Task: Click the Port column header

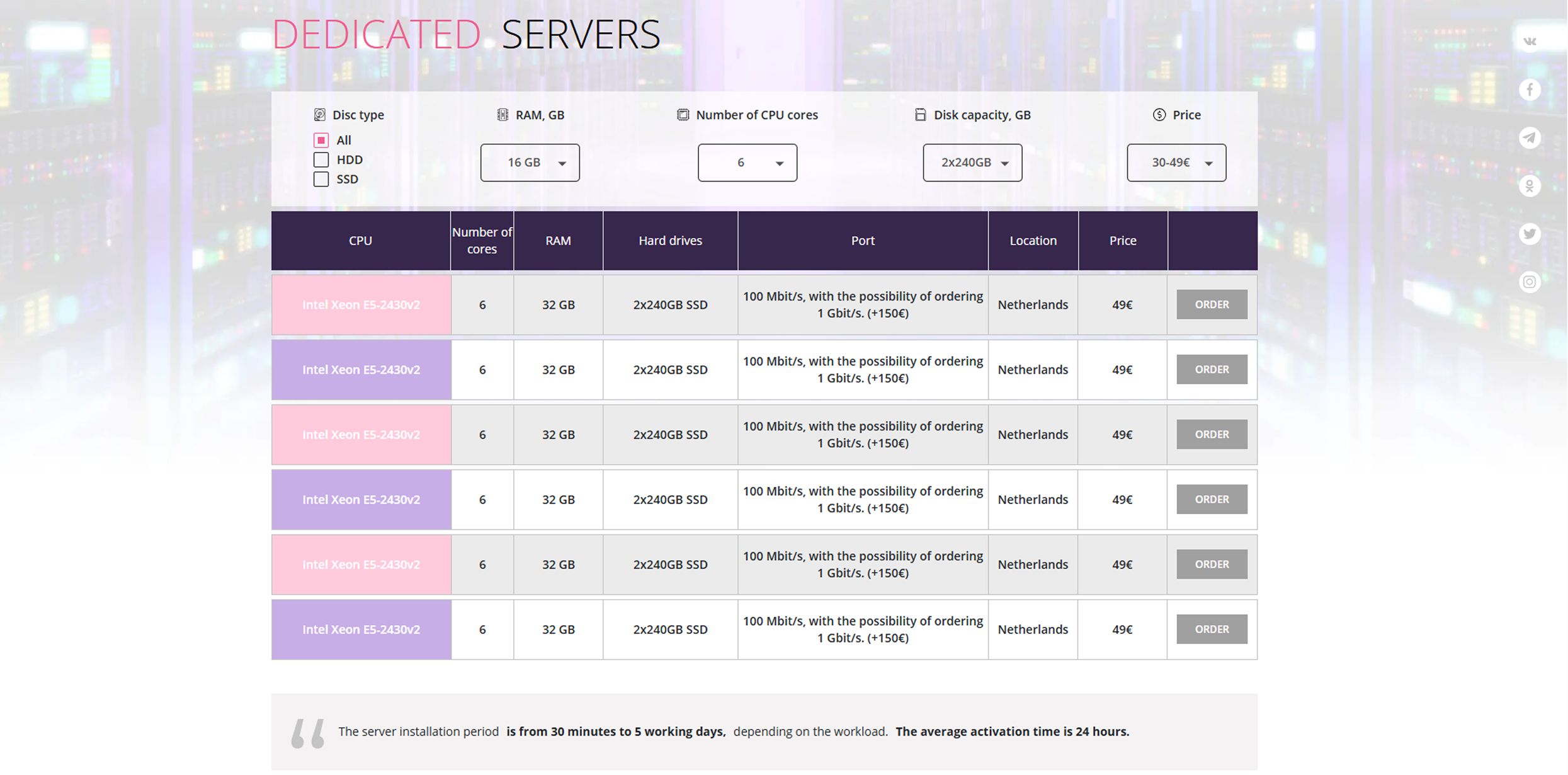Action: click(x=863, y=241)
